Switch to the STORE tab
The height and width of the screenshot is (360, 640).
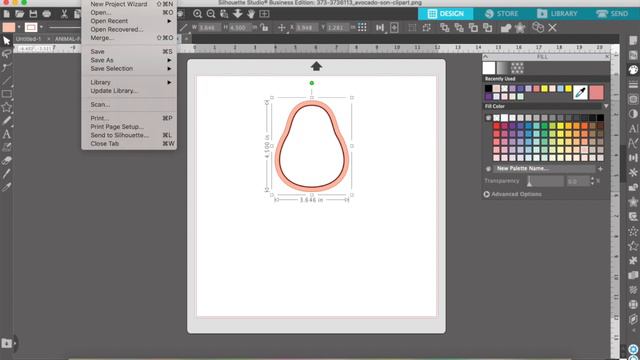(501, 14)
